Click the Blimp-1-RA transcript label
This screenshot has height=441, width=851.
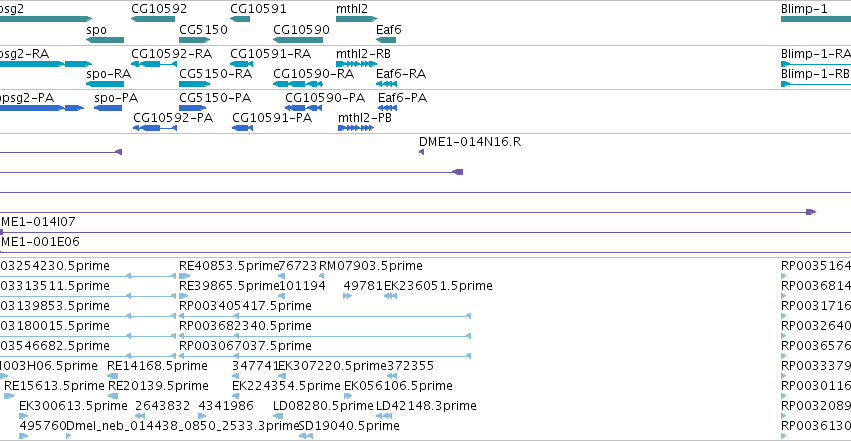point(816,54)
